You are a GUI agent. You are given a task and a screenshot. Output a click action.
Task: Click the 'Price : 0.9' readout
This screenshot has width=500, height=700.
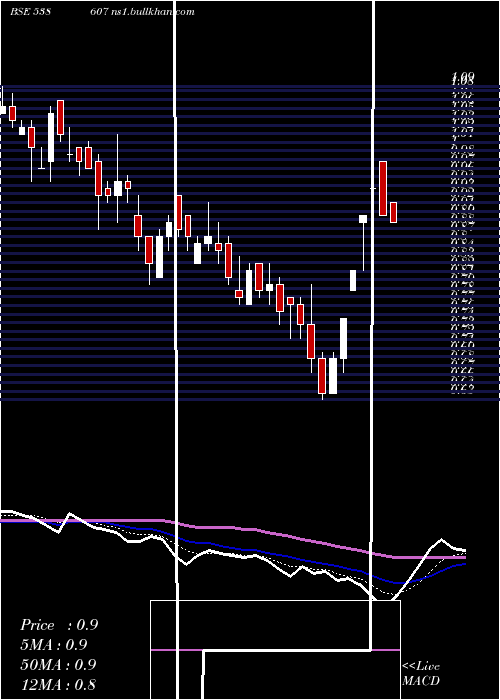pyautogui.click(x=59, y=625)
